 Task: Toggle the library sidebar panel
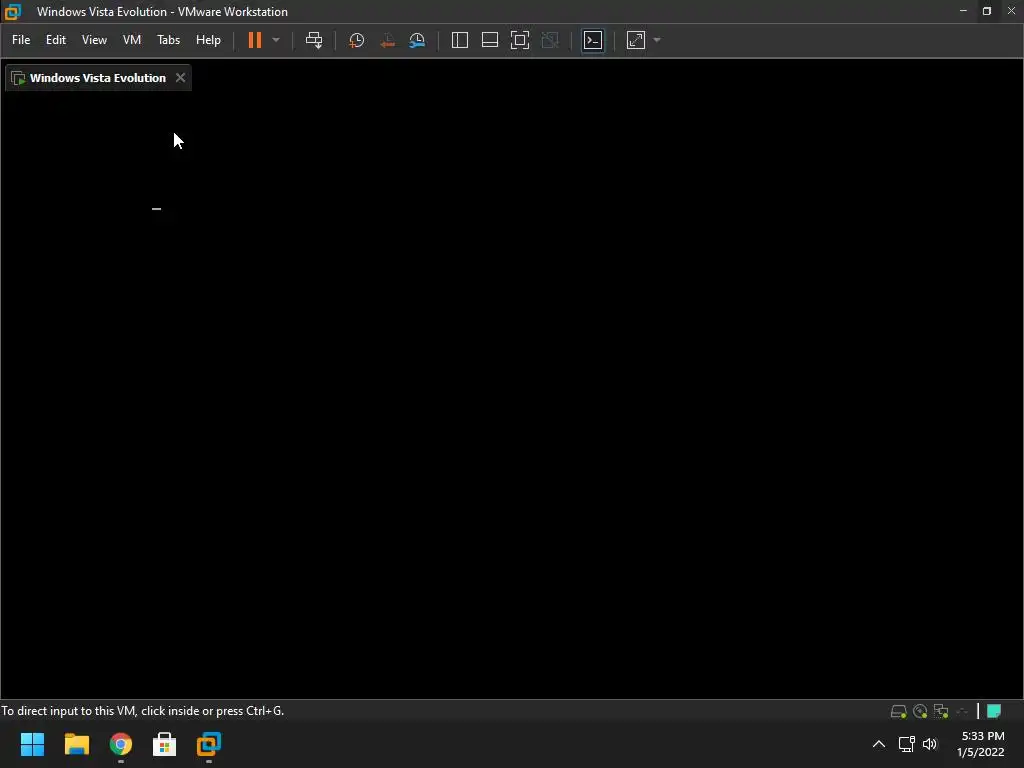coord(460,40)
